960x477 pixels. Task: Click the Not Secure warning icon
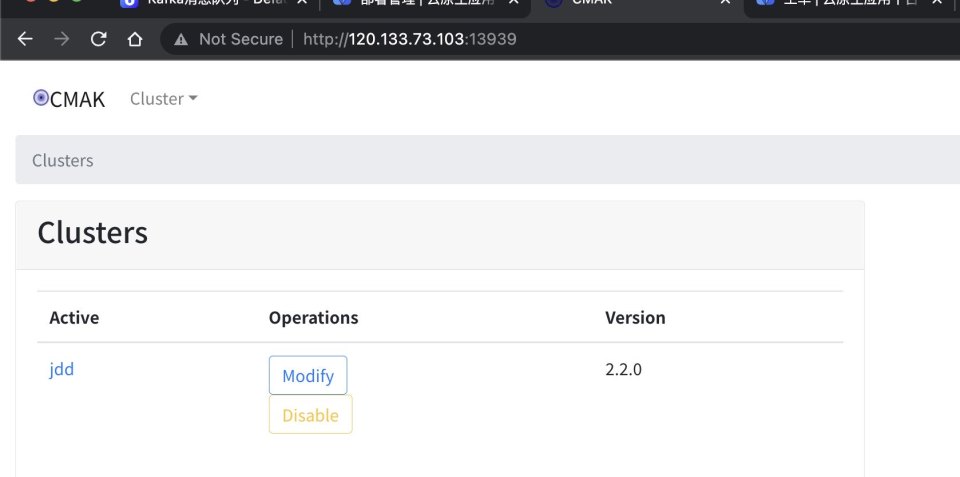(x=181, y=39)
